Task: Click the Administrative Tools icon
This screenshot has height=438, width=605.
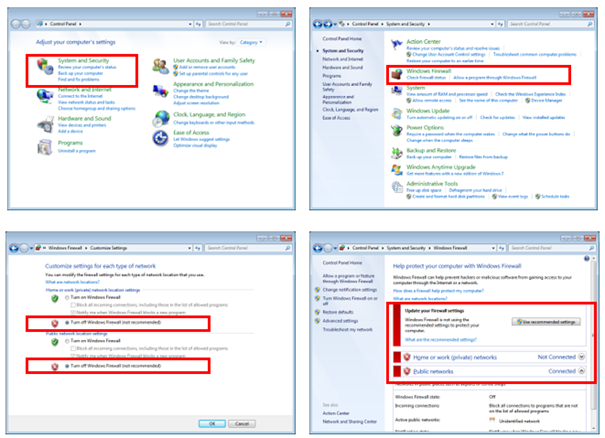Action: pyautogui.click(x=397, y=187)
